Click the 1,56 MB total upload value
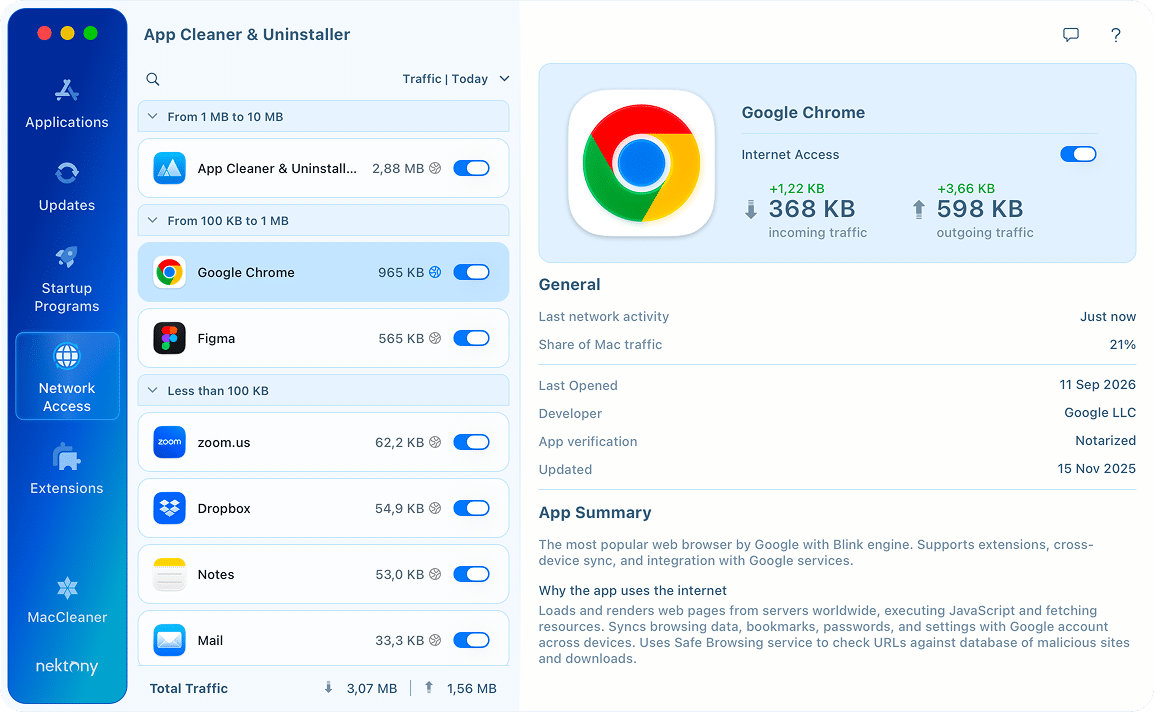Viewport: 1154px width, 712px height. pyautogui.click(x=472, y=688)
